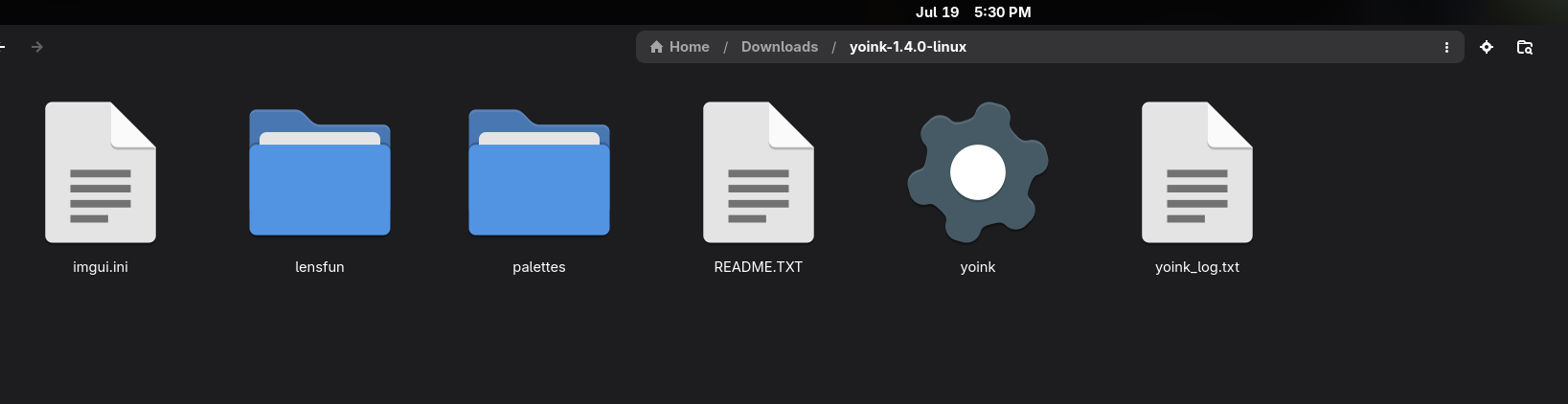Image resolution: width=1568 pixels, height=404 pixels.
Task: Select the README.TXT document icon
Action: tap(759, 172)
